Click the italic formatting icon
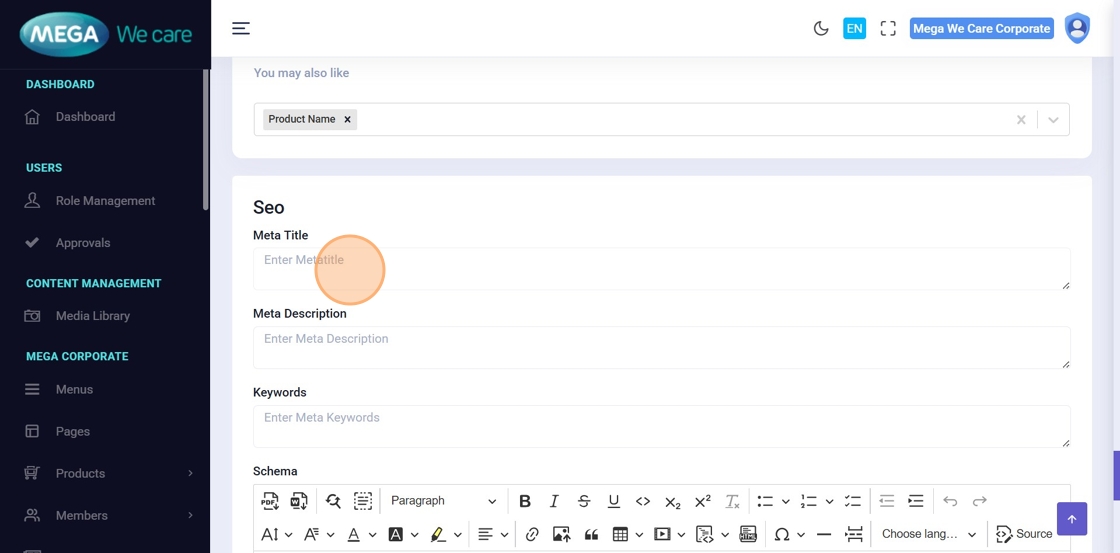 coord(554,501)
